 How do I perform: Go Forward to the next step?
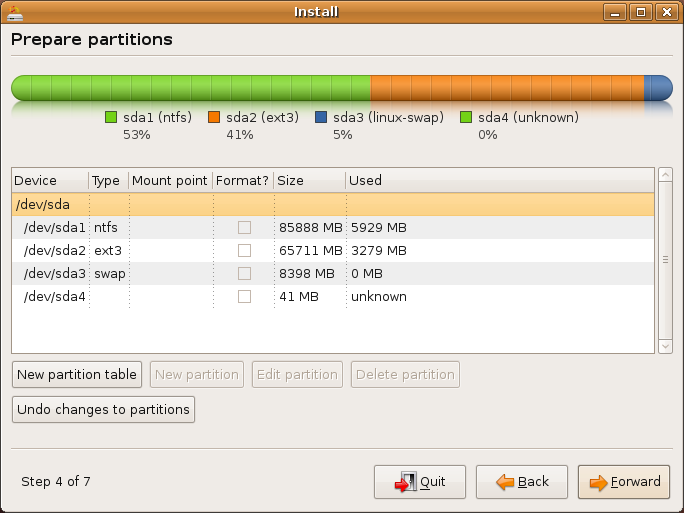tap(624, 482)
